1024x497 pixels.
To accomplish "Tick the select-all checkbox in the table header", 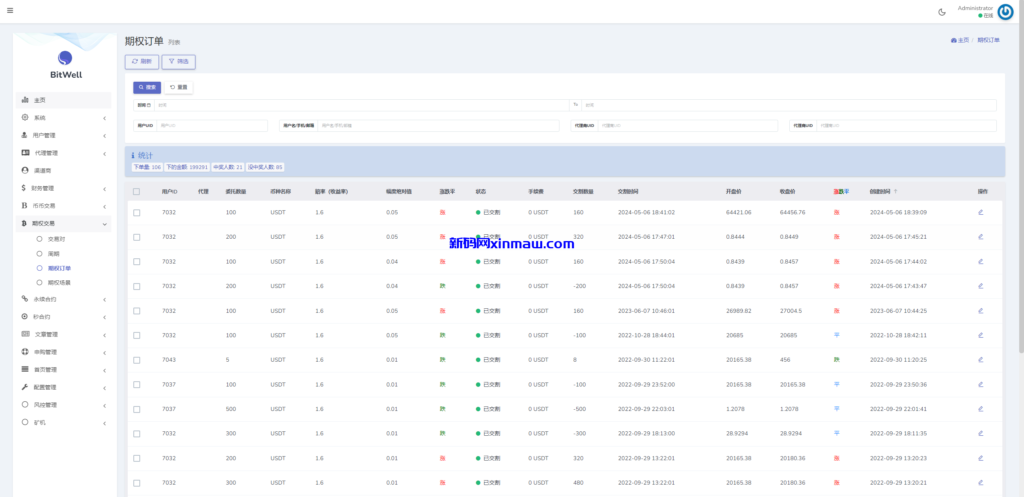I will click(x=137, y=191).
